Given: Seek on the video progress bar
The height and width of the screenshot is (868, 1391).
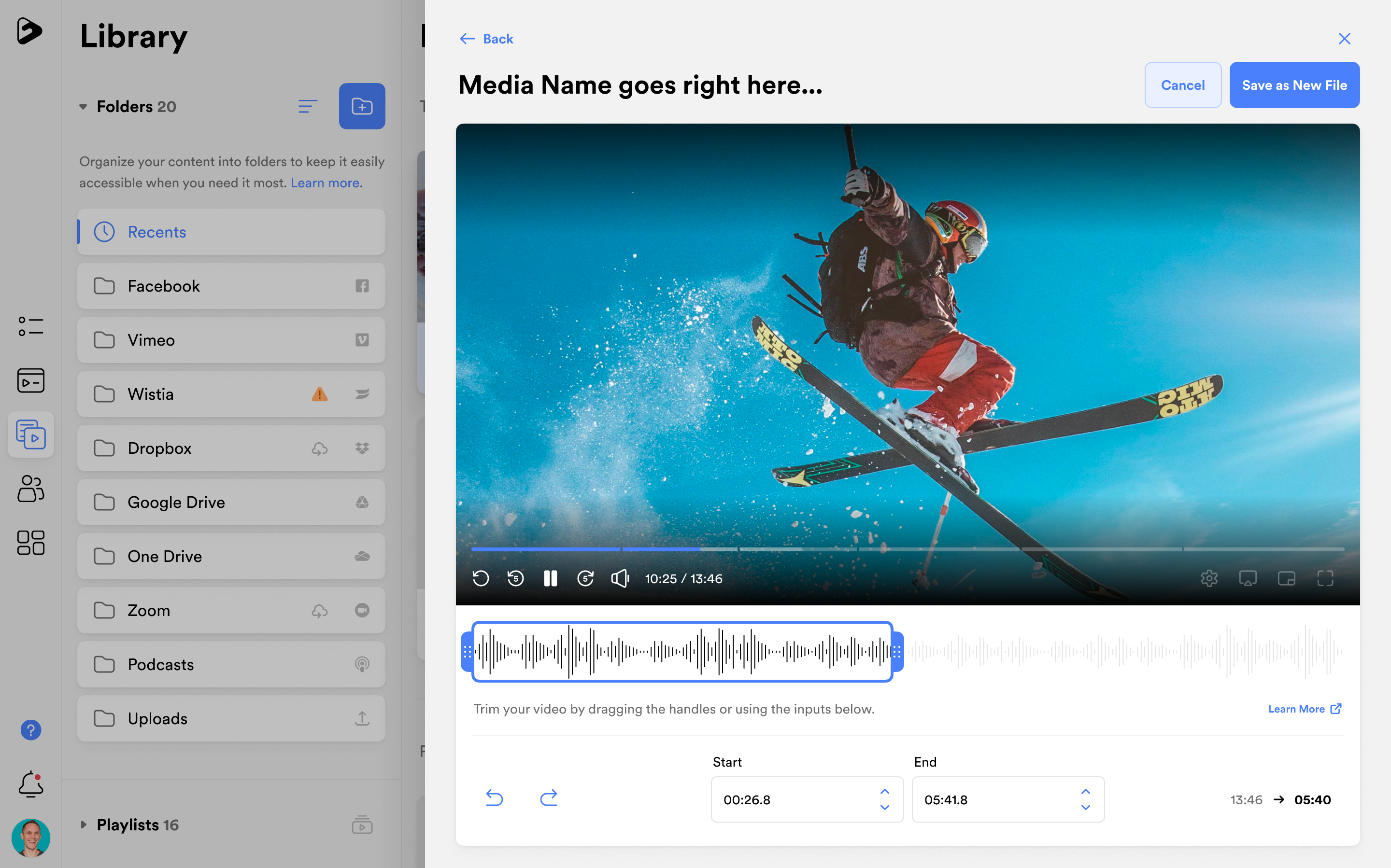Looking at the screenshot, I should click(908, 549).
